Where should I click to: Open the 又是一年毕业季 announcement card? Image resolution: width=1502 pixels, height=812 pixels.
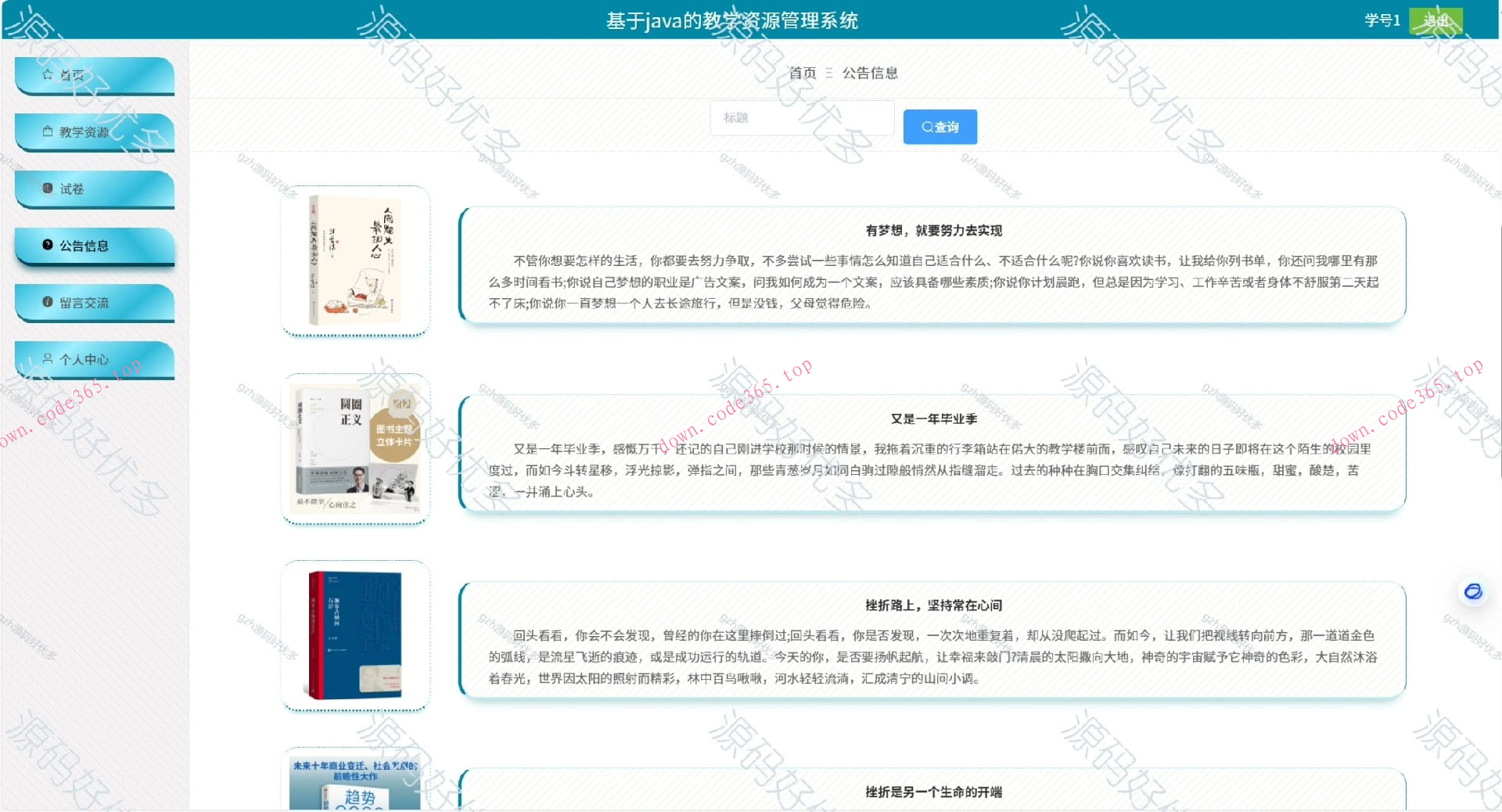(x=934, y=418)
